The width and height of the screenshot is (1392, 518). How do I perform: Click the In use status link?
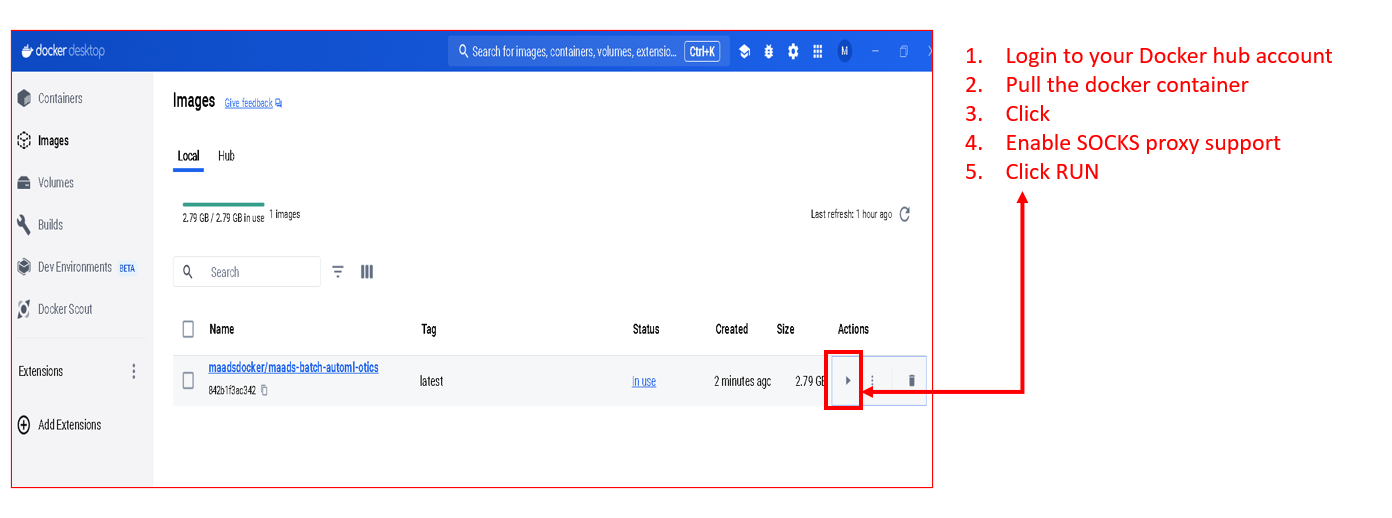(644, 382)
